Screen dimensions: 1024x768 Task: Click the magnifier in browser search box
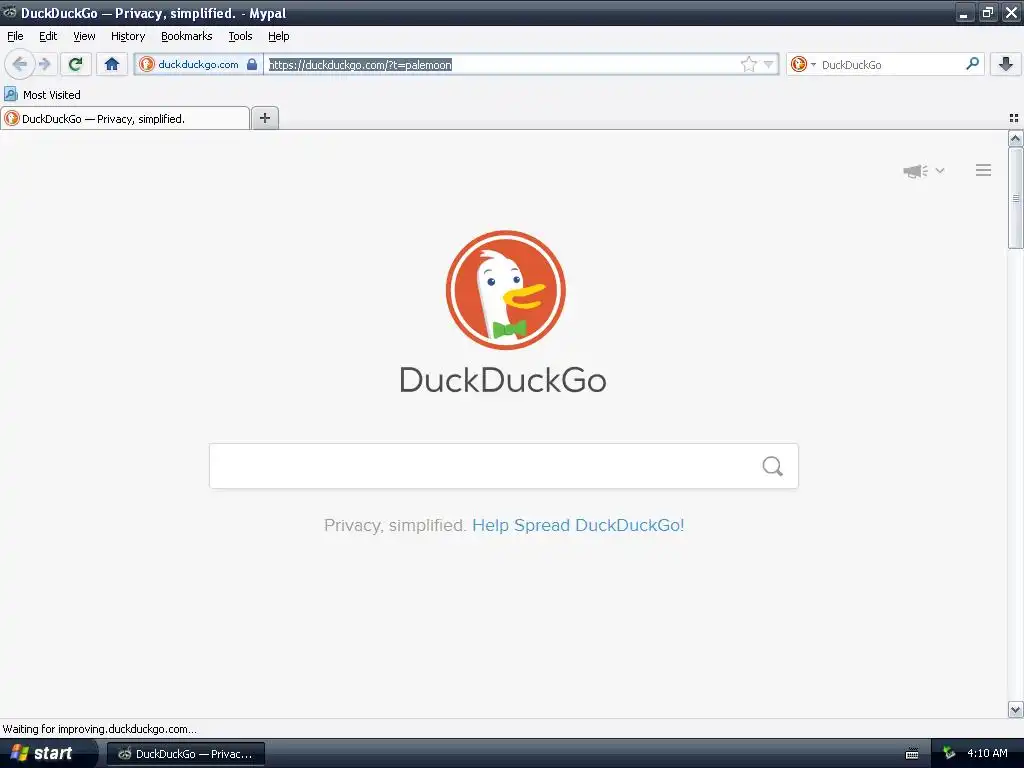(972, 64)
